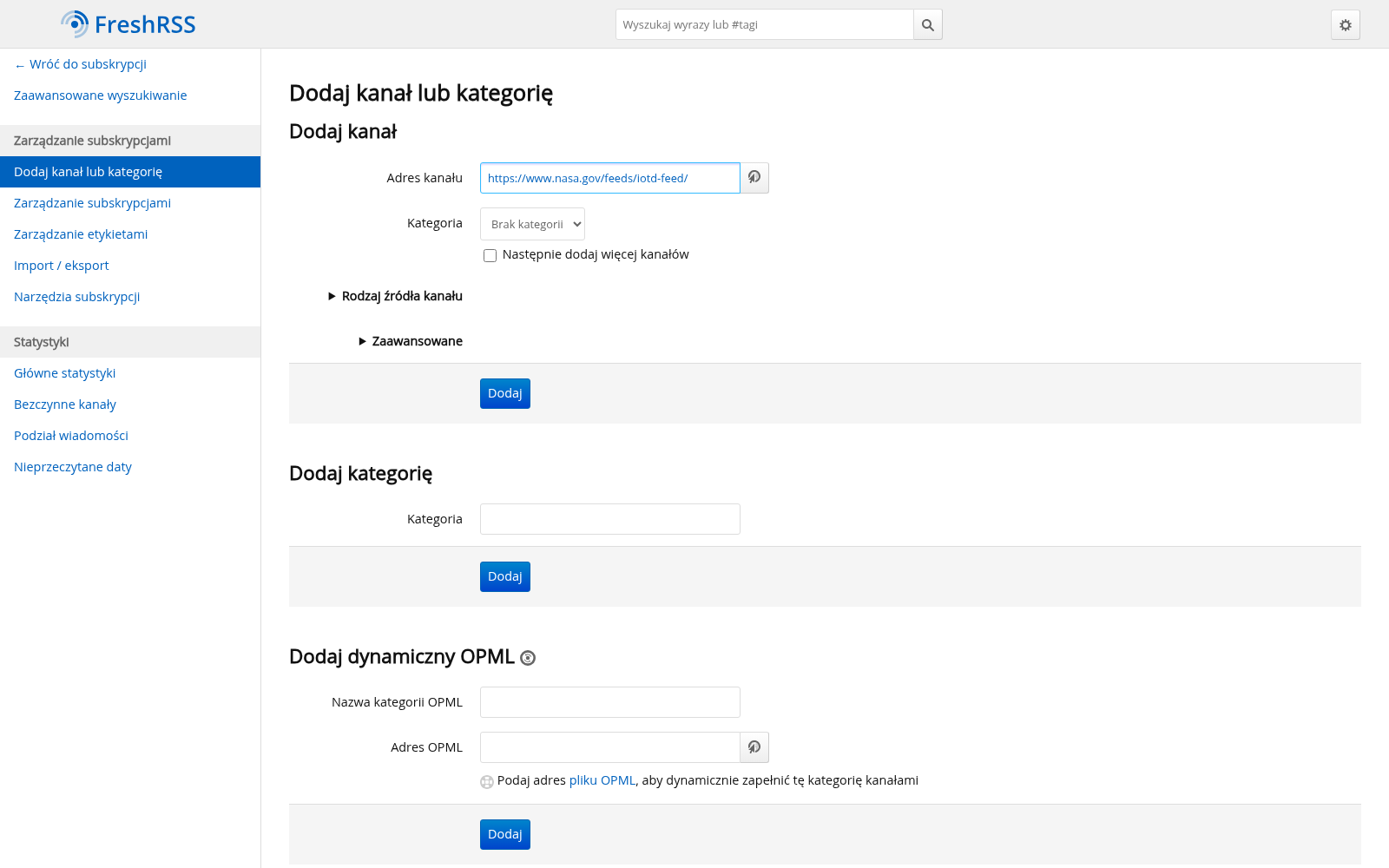Click the paste icon beside Adres OPML
The height and width of the screenshot is (868, 1389).
pos(754,747)
